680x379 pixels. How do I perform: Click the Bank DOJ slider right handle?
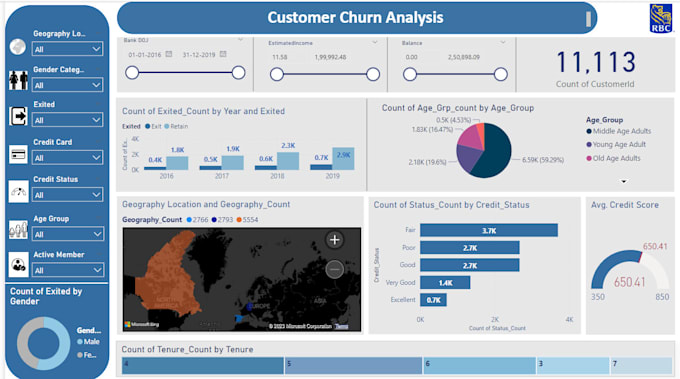coord(238,72)
